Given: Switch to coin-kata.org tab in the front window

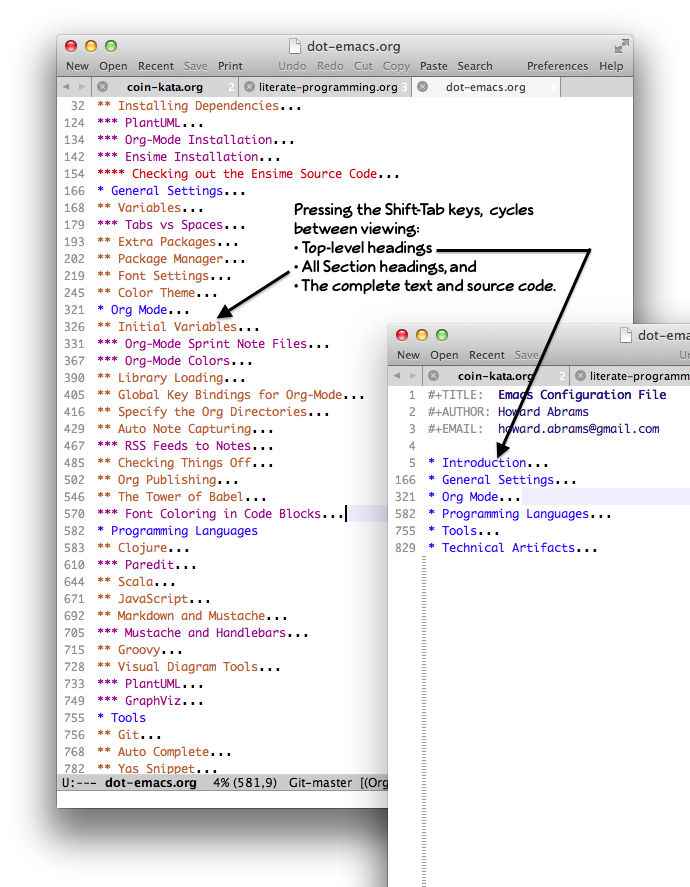Looking at the screenshot, I should click(495, 376).
